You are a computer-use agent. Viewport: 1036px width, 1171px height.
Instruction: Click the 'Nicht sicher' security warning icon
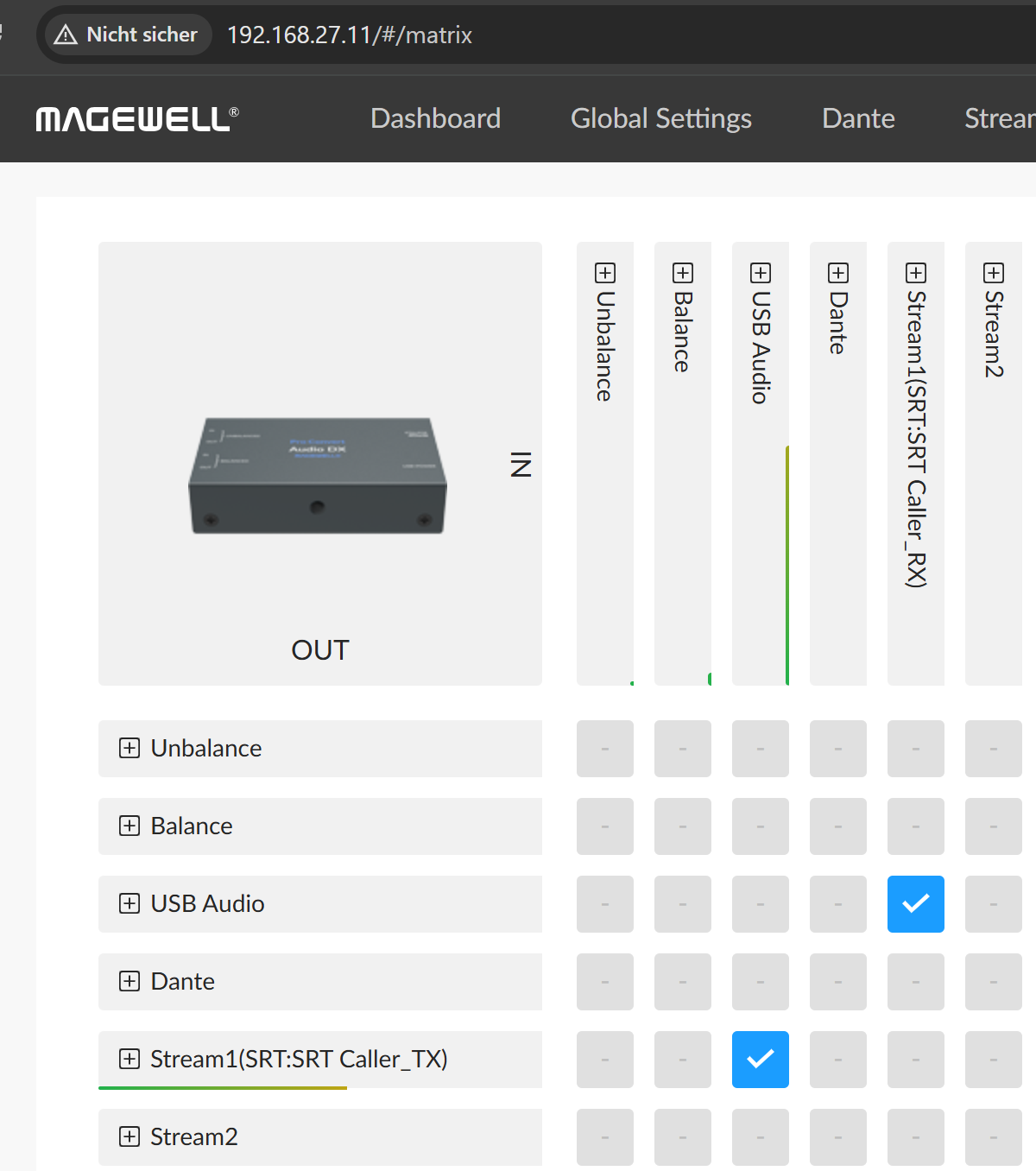(x=66, y=35)
